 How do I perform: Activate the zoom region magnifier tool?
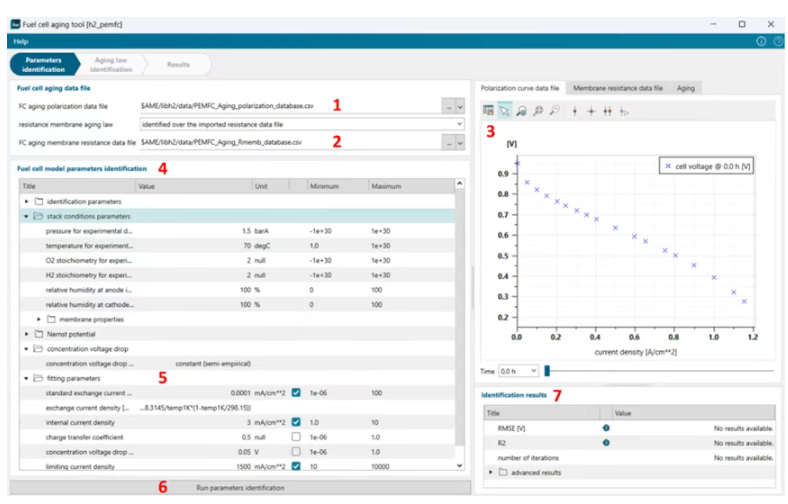coord(521,111)
